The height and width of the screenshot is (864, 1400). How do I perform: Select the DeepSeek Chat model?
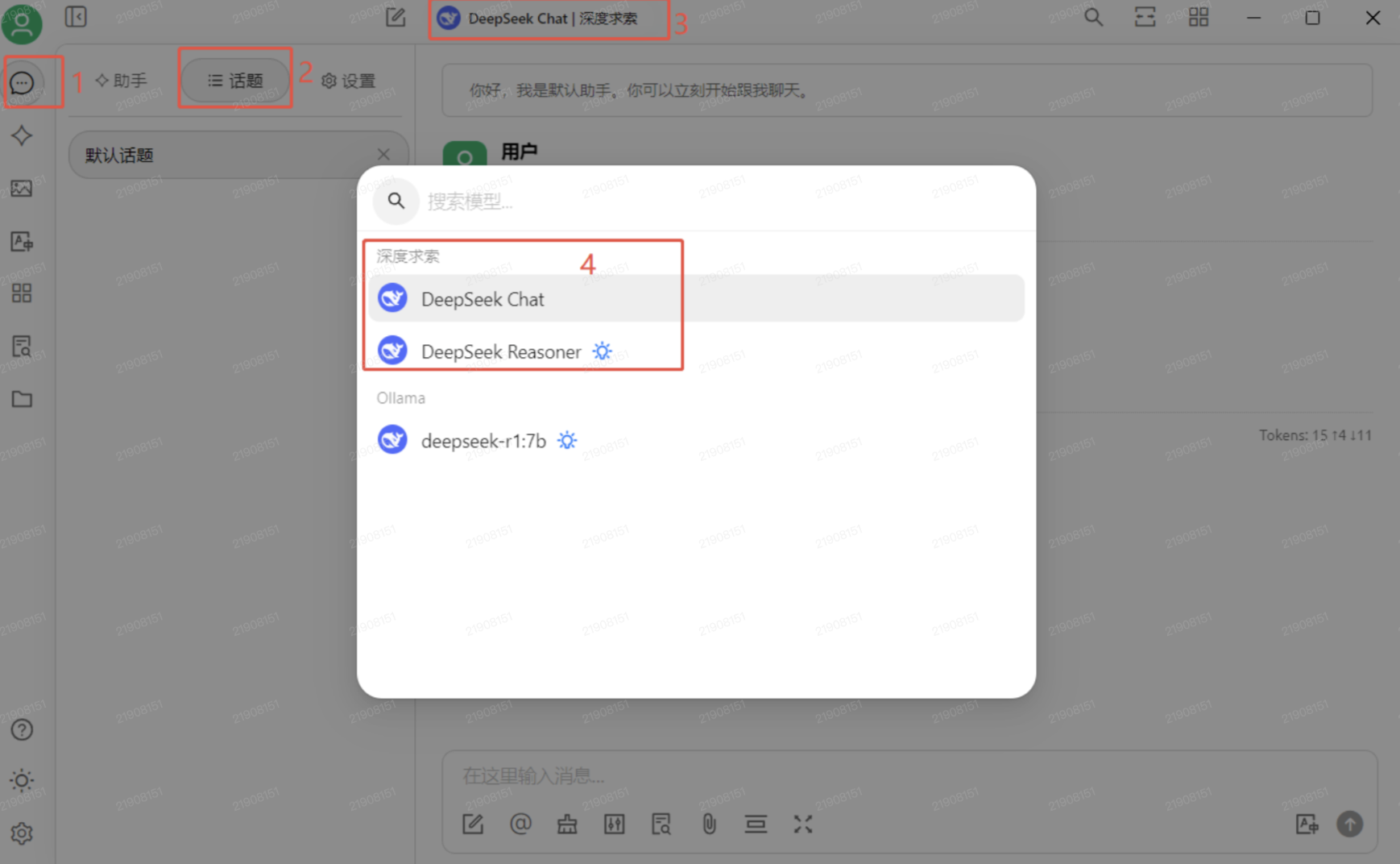[696, 299]
